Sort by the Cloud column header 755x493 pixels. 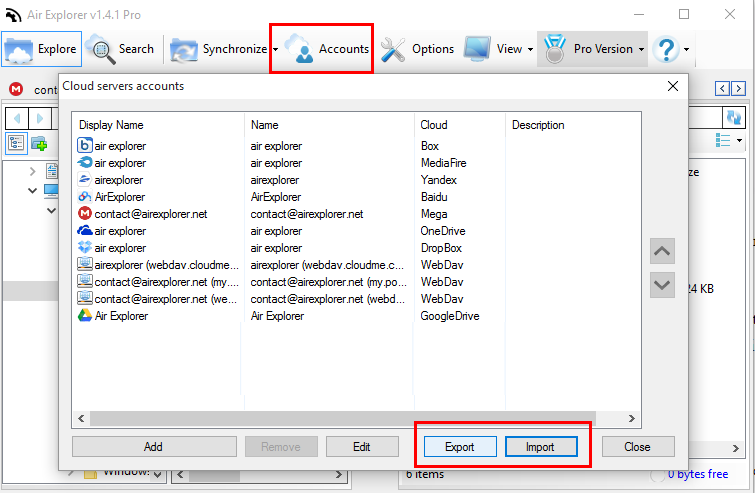460,125
